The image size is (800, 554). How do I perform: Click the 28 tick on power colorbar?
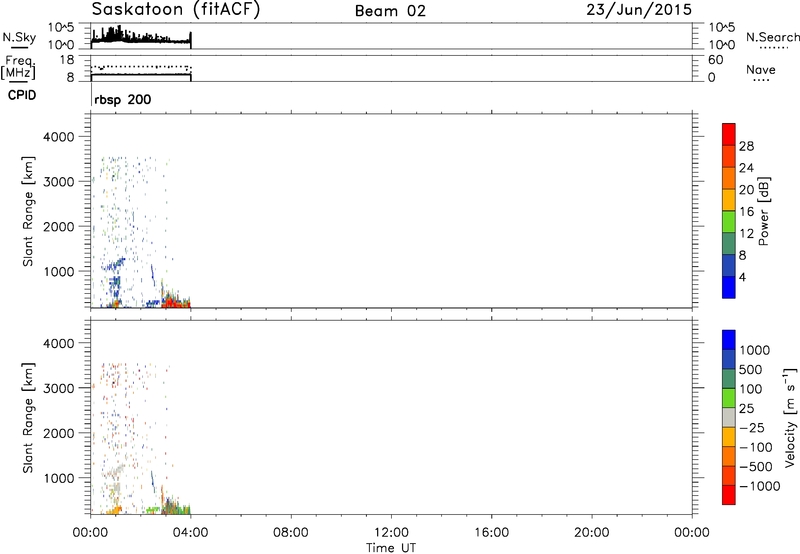746,146
